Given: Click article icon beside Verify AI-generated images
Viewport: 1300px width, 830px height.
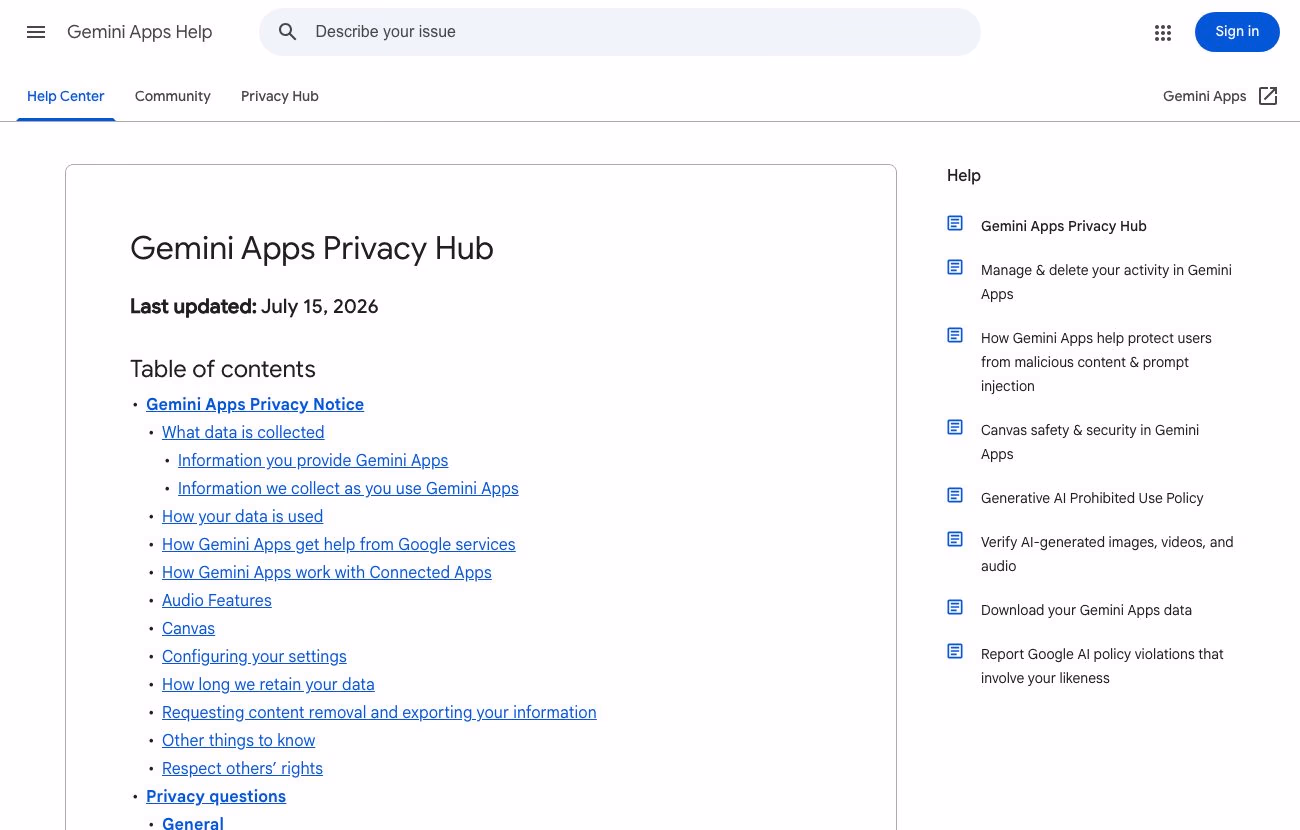Looking at the screenshot, I should point(955,540).
